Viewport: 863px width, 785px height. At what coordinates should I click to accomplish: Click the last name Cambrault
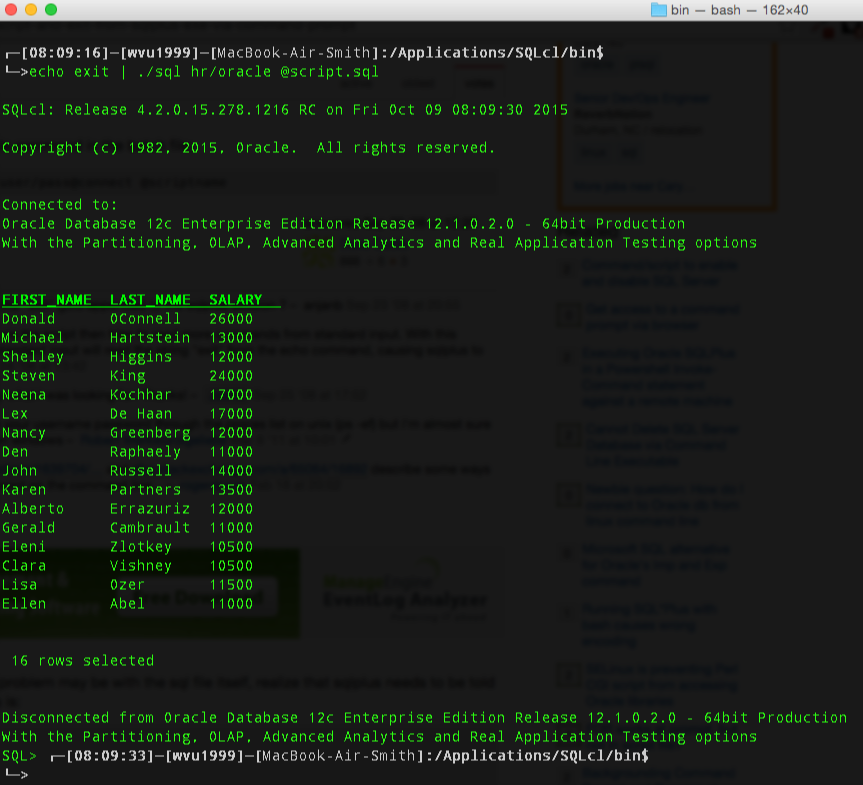(150, 528)
